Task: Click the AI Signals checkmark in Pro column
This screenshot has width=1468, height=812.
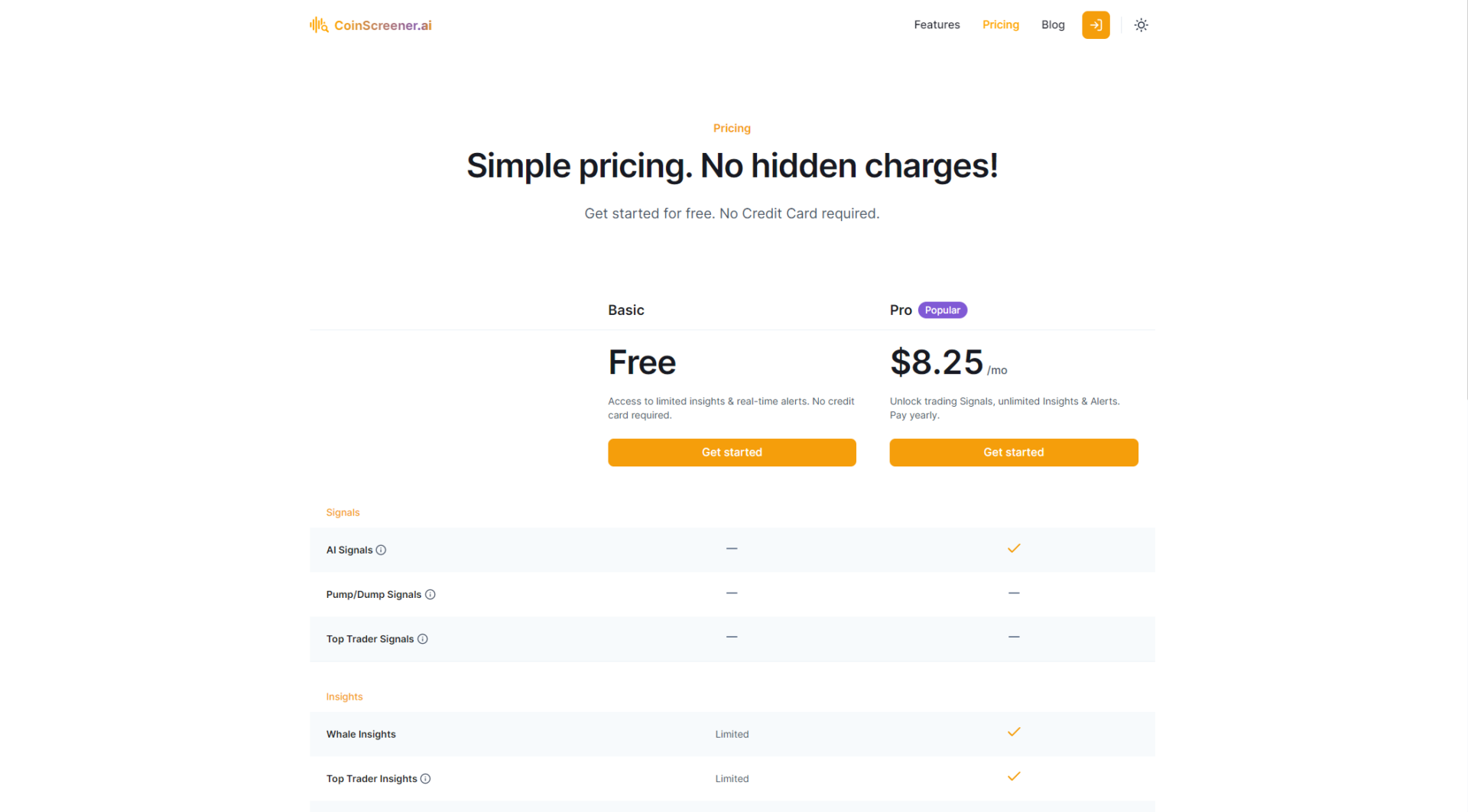Action: click(x=1013, y=548)
